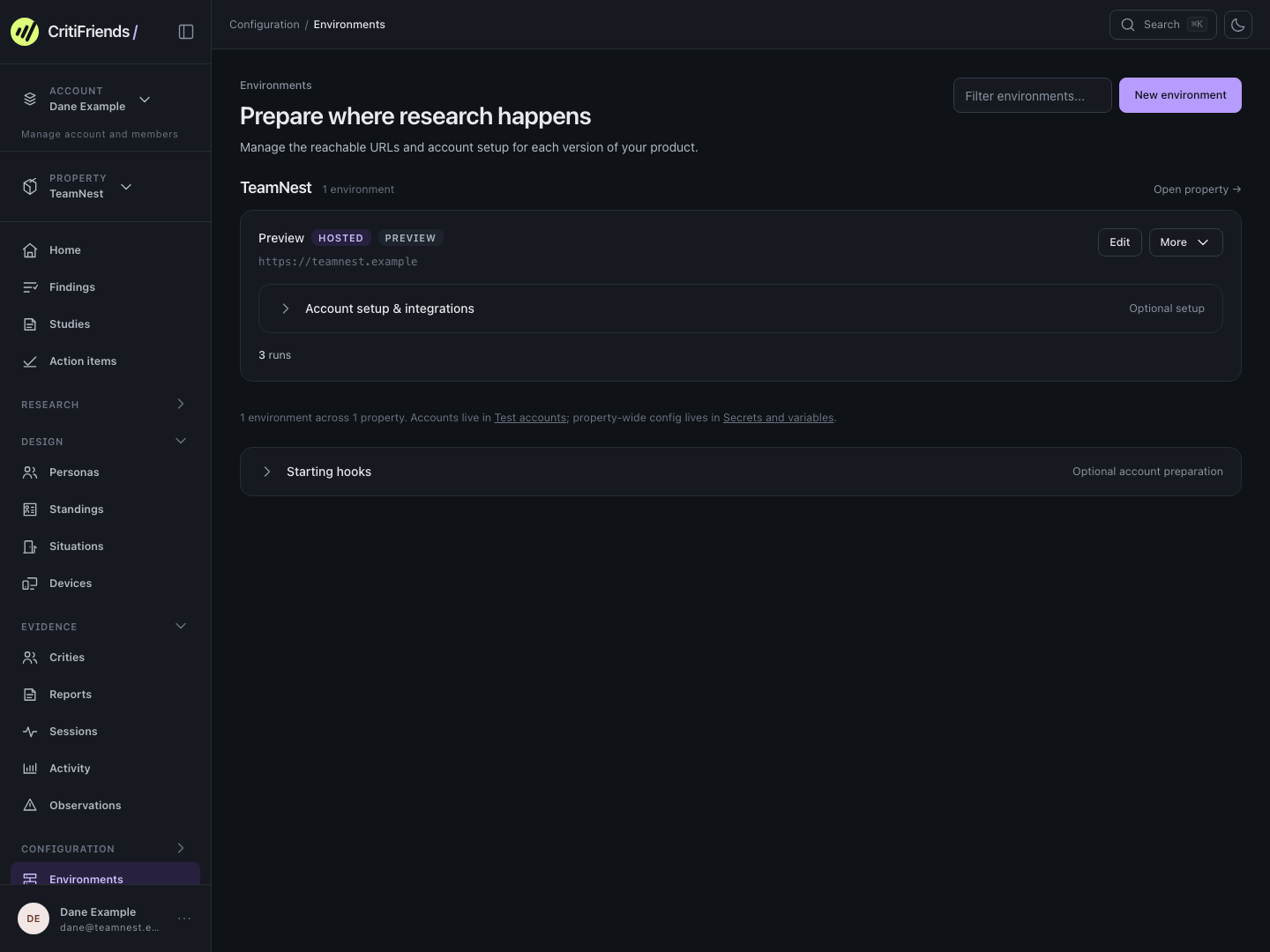The height and width of the screenshot is (952, 1270).
Task: Click the https://teamnest.example URL text
Action: 338,262
